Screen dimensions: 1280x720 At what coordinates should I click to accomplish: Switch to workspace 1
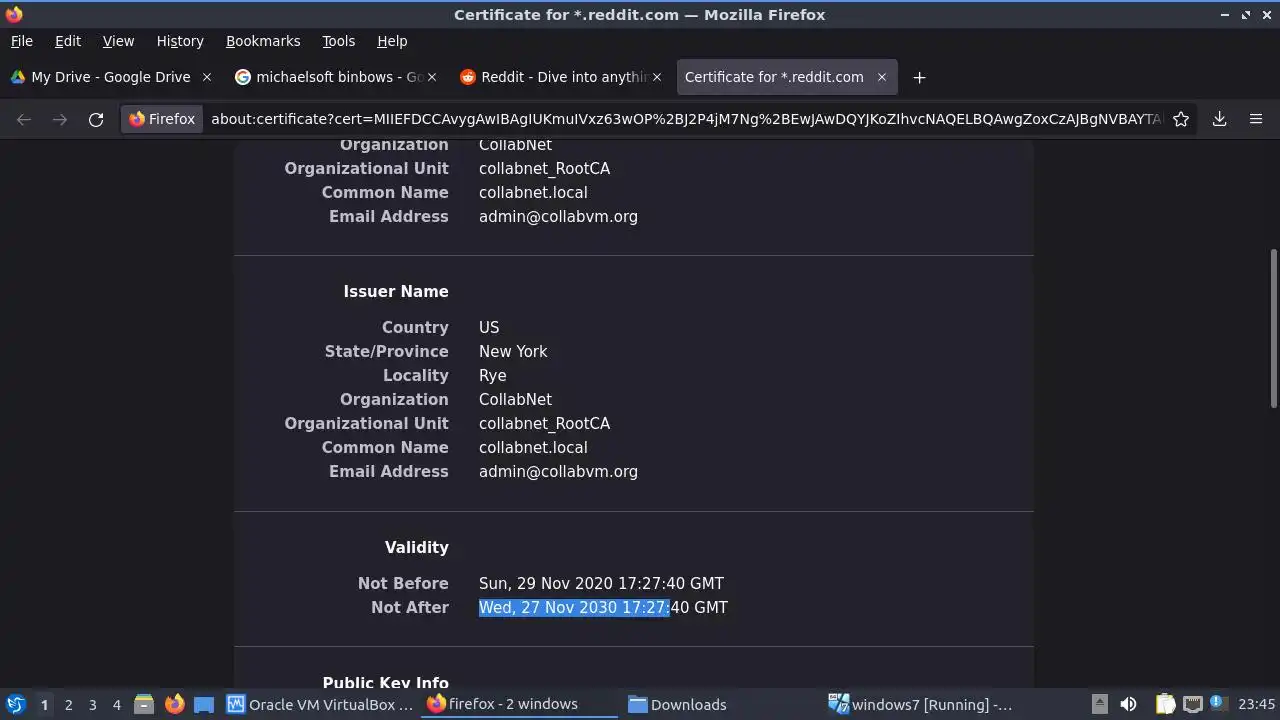[44, 704]
